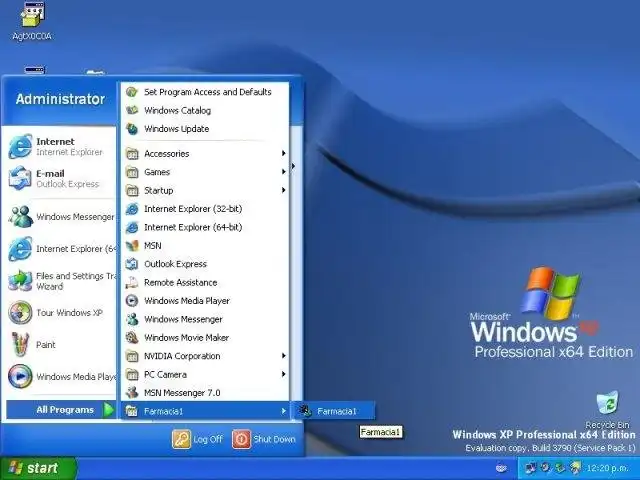Click the Windows Media Player recent program entry
The height and width of the screenshot is (480, 640).
click(61, 376)
